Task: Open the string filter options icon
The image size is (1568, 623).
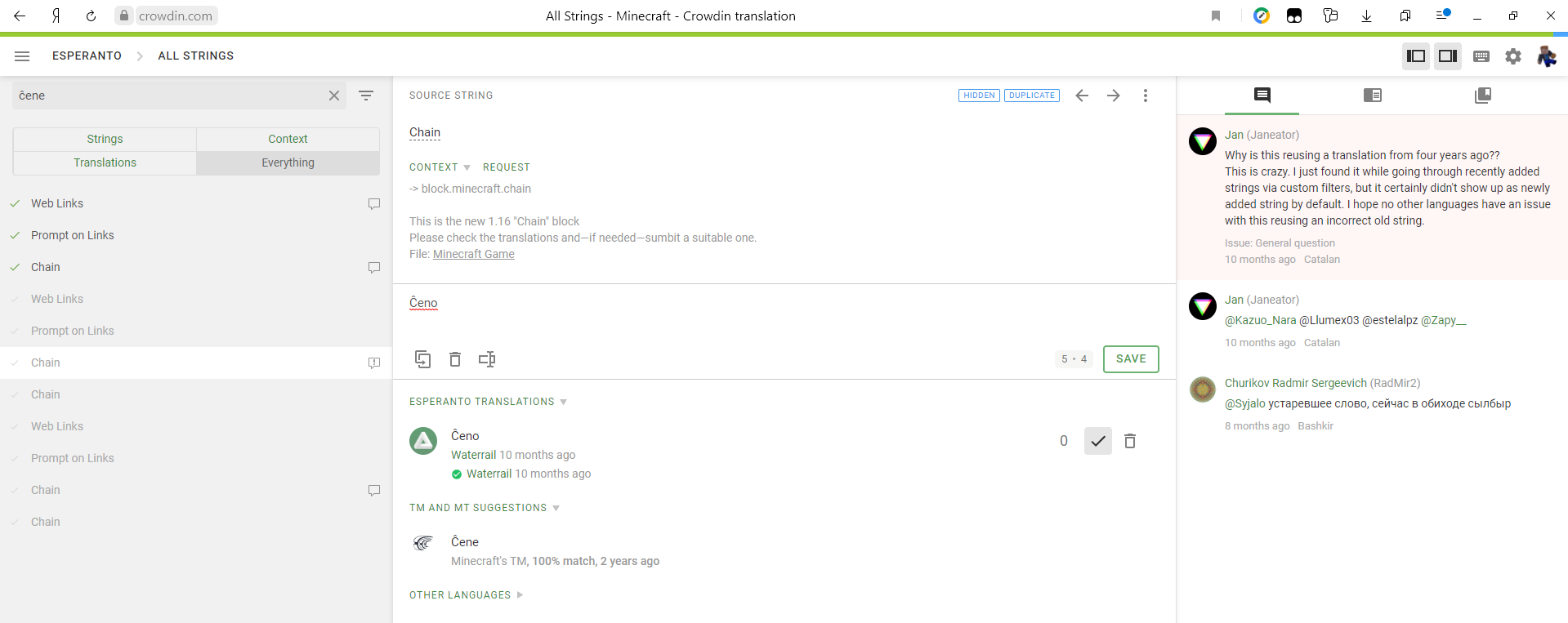Action: pos(366,96)
